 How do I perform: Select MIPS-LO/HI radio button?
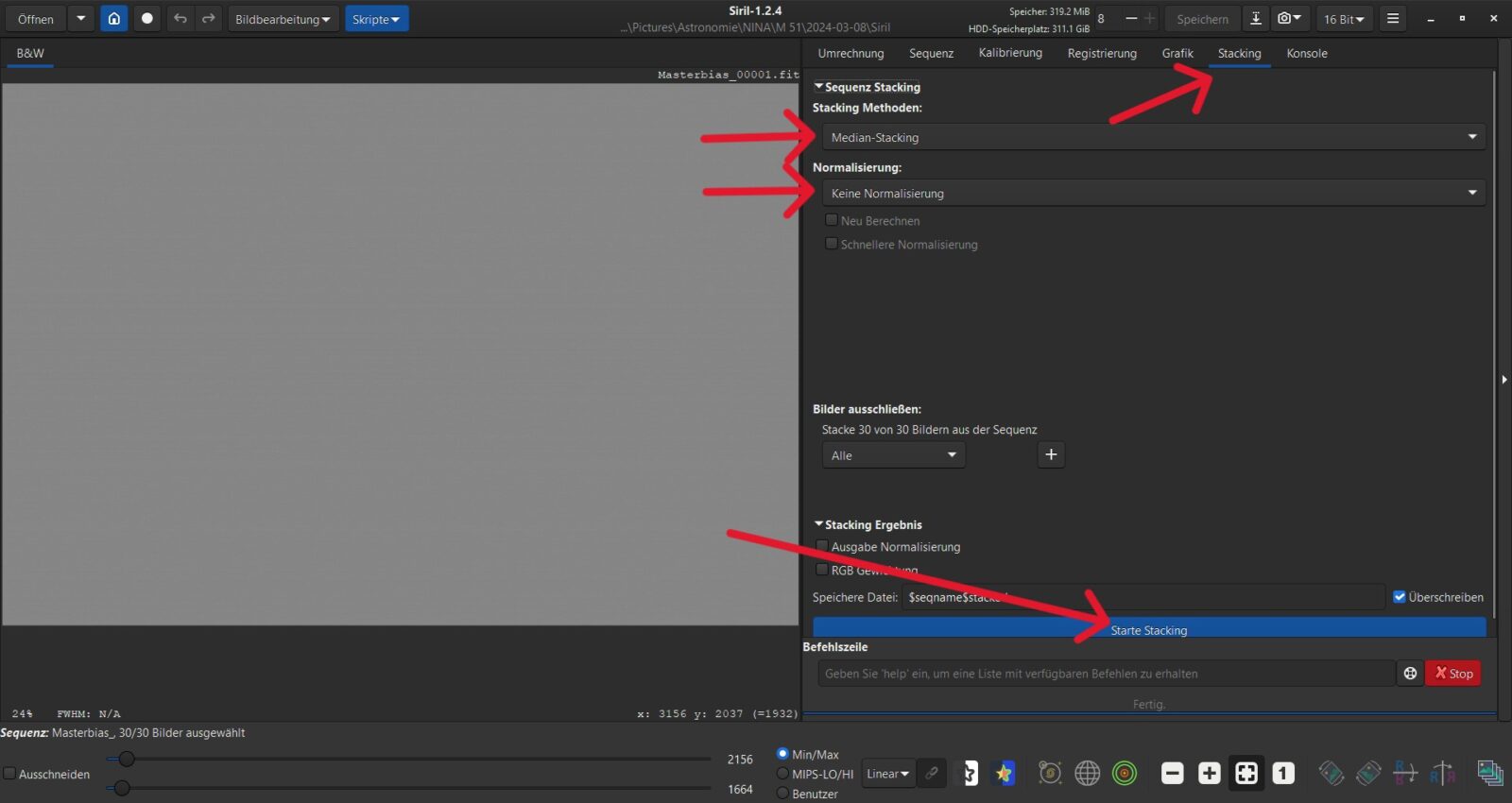coord(782,774)
